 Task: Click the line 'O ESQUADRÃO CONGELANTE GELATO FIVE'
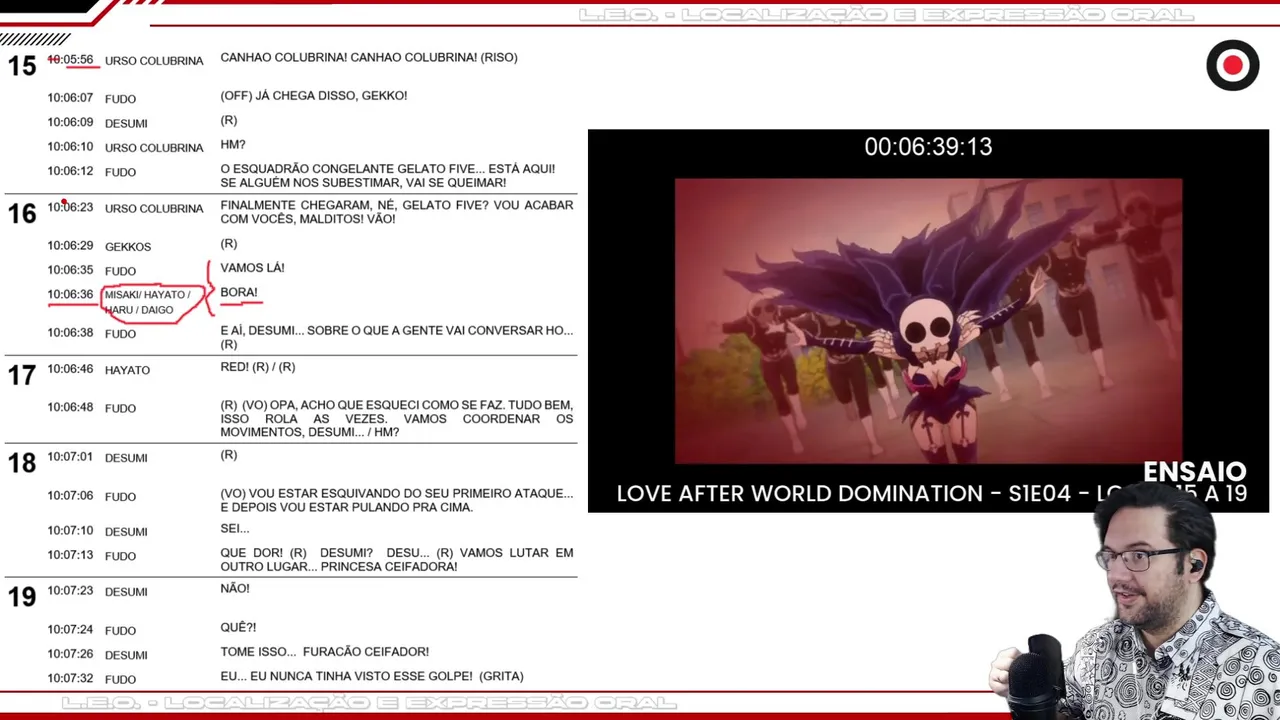click(388, 176)
